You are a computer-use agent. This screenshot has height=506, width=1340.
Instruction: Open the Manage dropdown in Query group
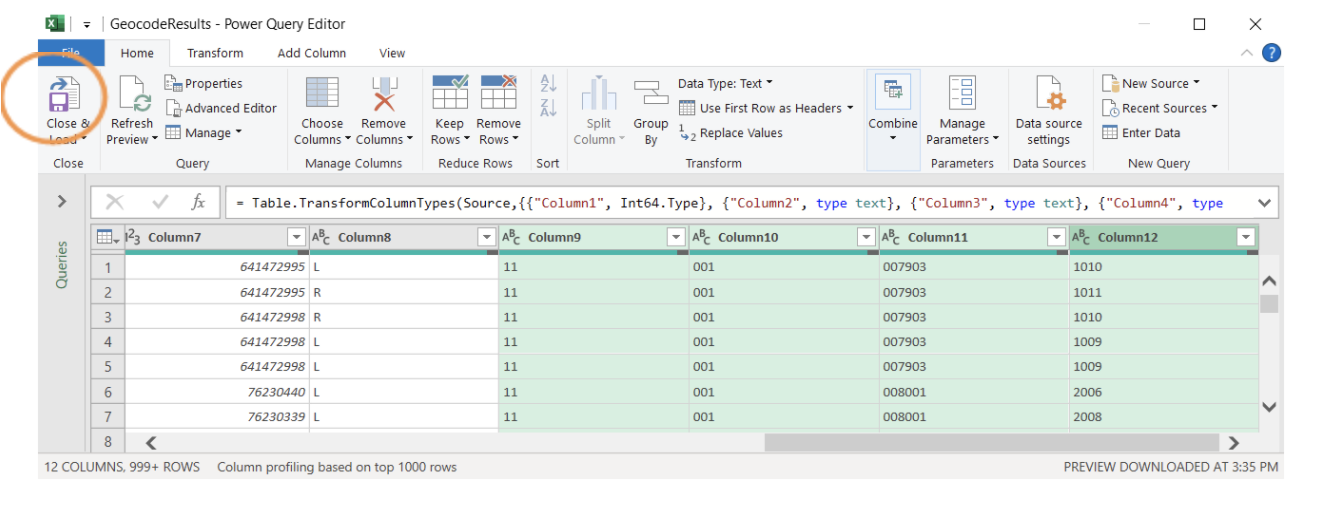point(204,133)
